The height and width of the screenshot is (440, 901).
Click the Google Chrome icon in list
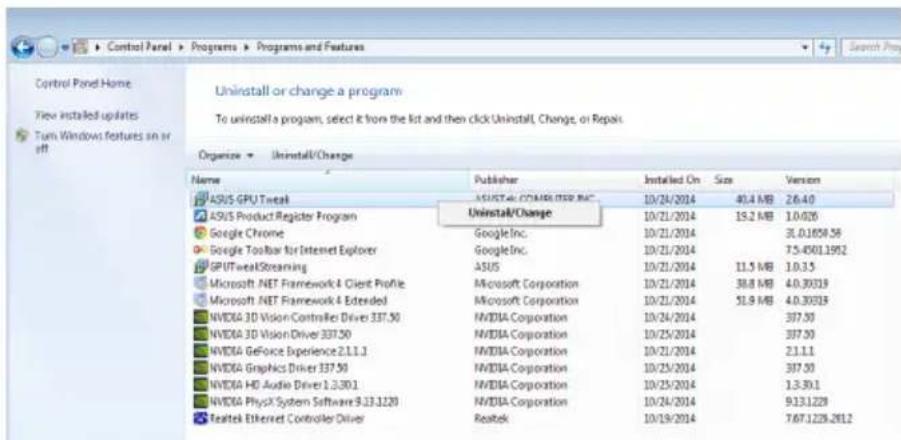pyautogui.click(x=201, y=233)
